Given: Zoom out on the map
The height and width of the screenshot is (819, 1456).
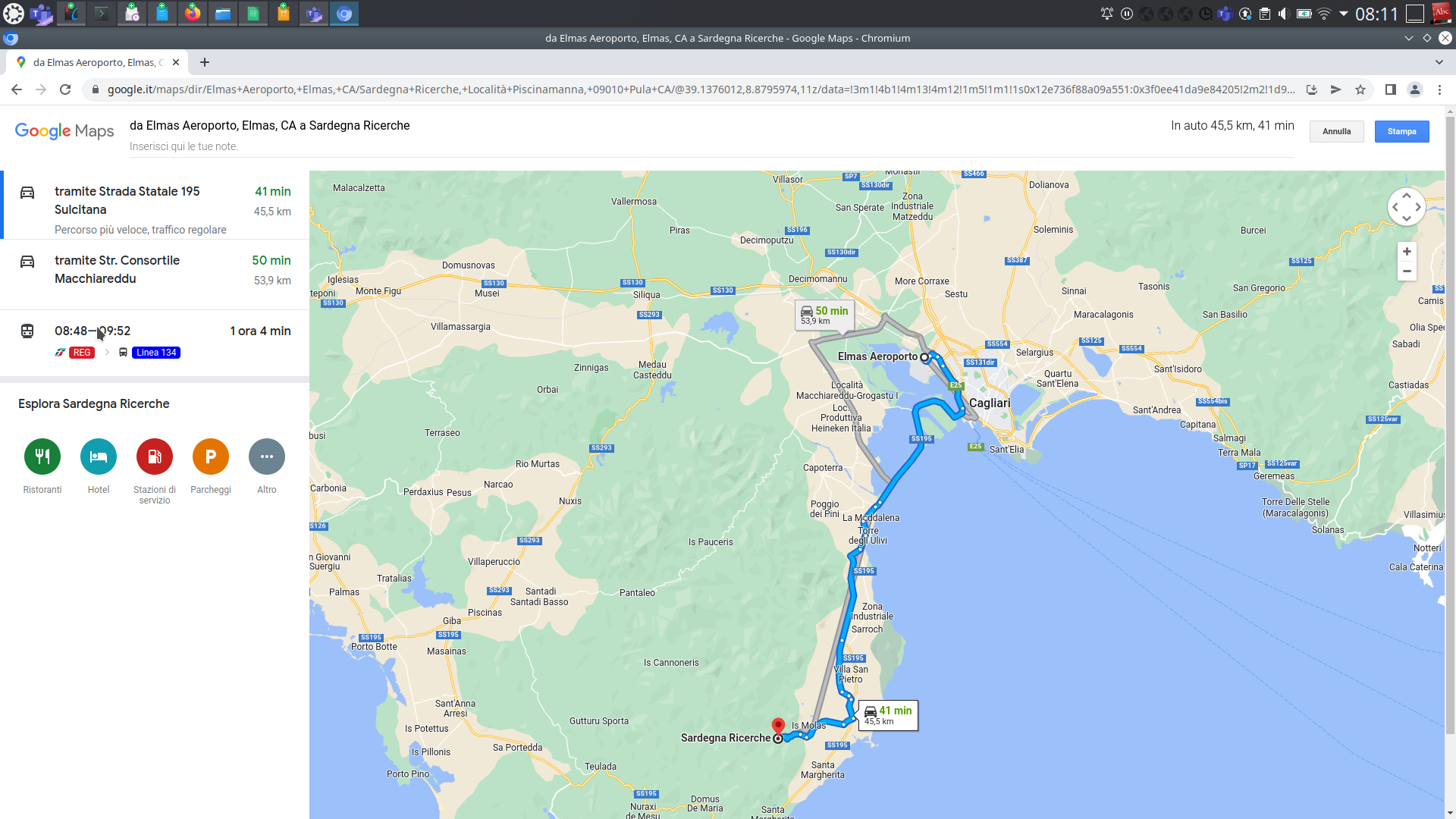Looking at the screenshot, I should tap(1407, 271).
